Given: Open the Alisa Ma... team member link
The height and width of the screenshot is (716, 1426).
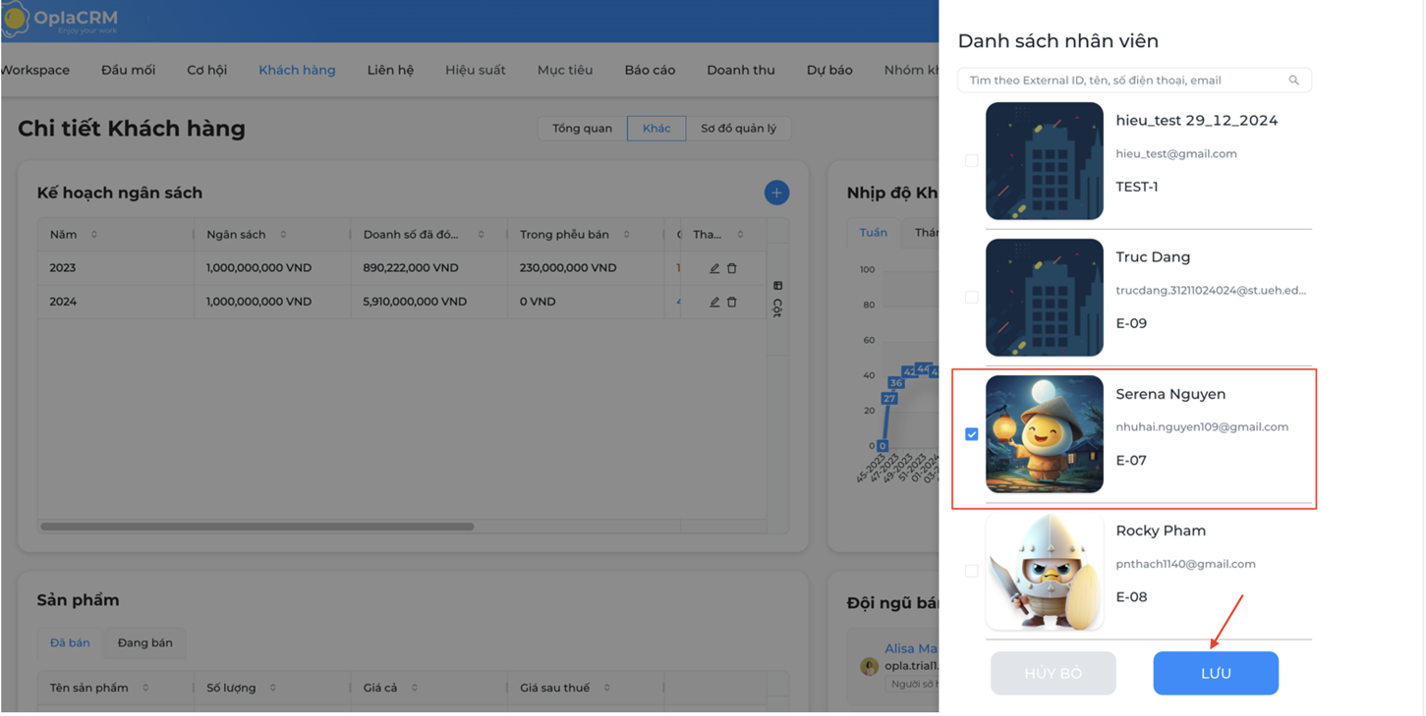Looking at the screenshot, I should coord(911,649).
